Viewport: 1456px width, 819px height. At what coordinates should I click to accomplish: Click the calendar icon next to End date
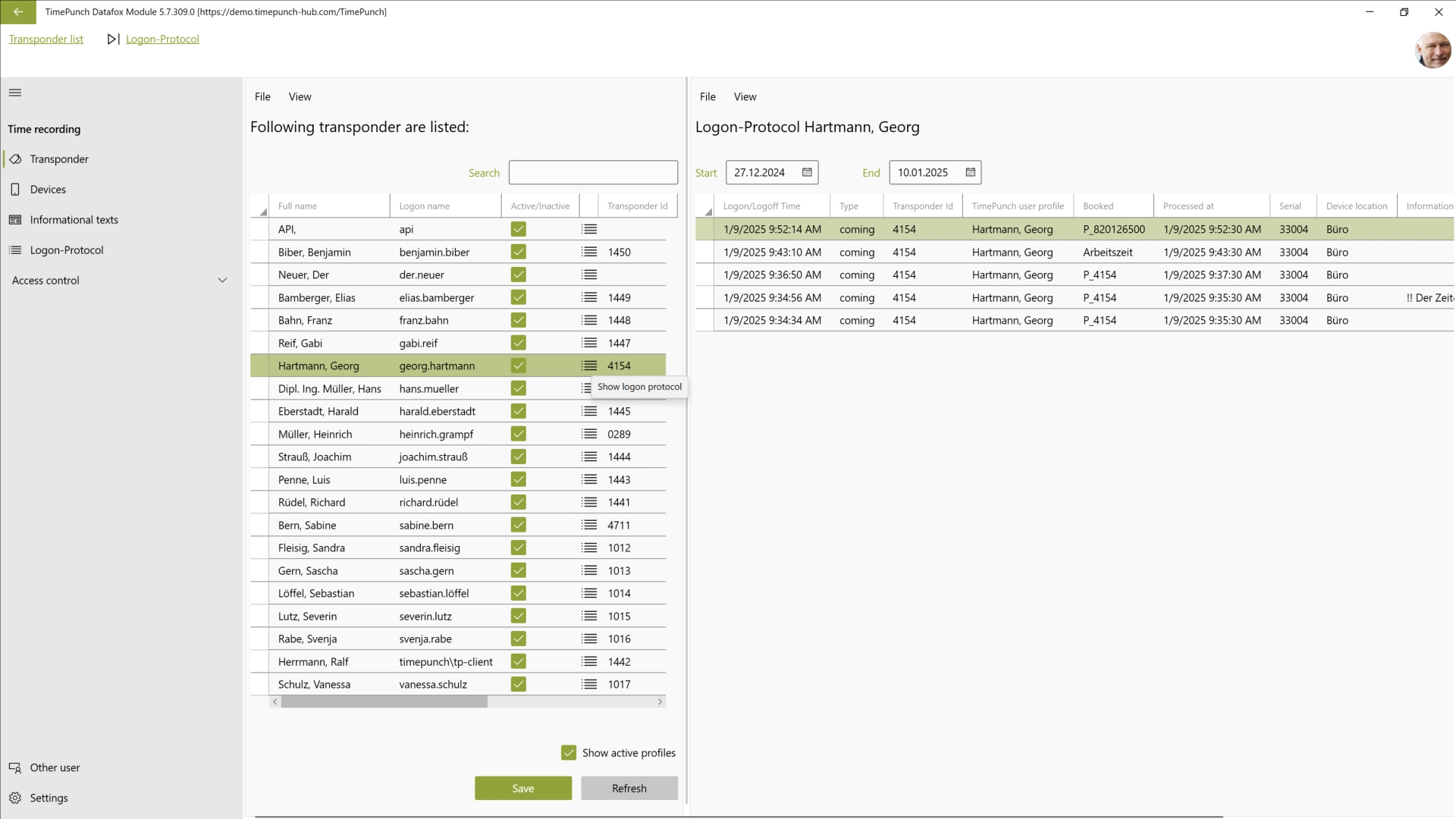coord(969,172)
